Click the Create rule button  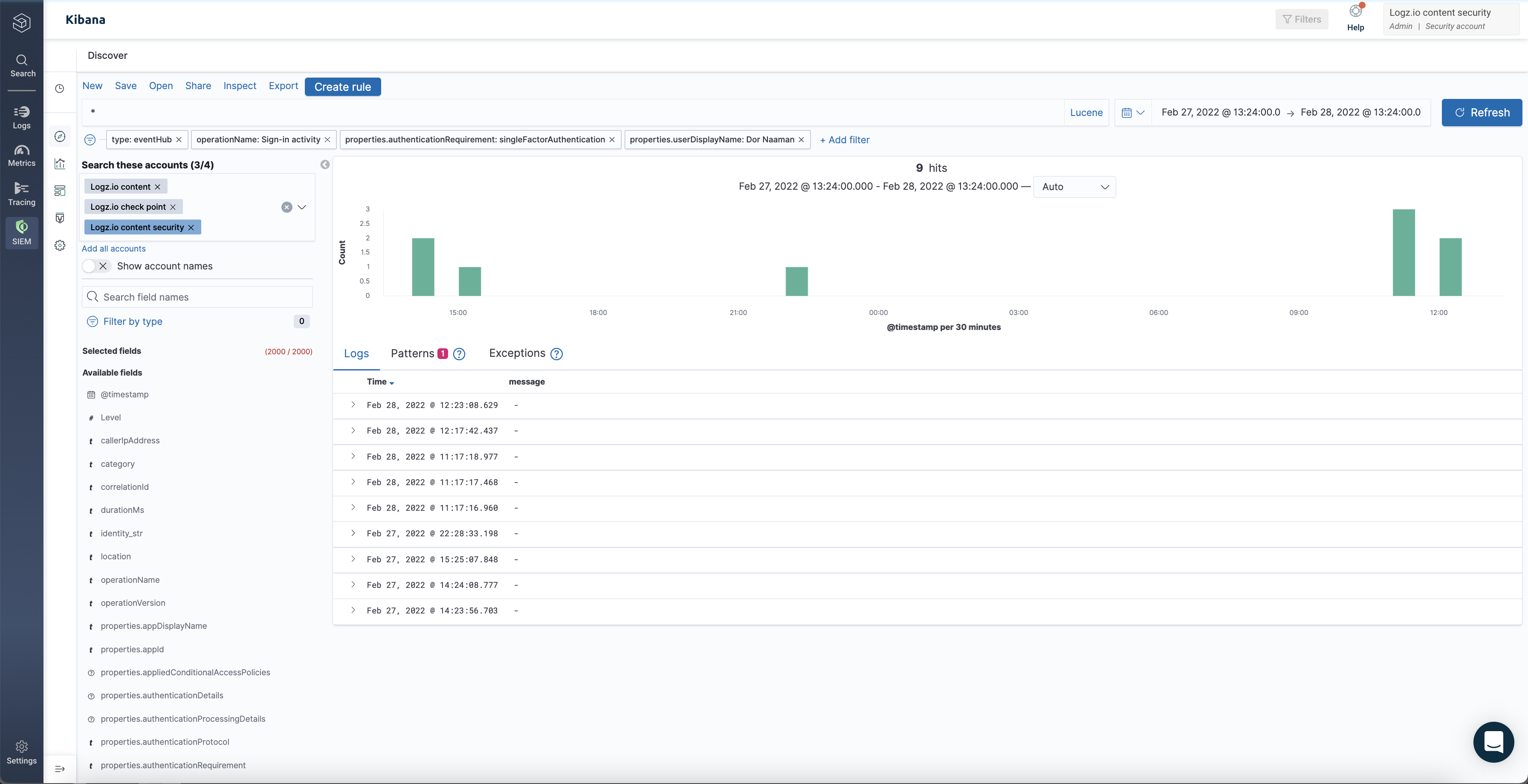[x=342, y=87]
